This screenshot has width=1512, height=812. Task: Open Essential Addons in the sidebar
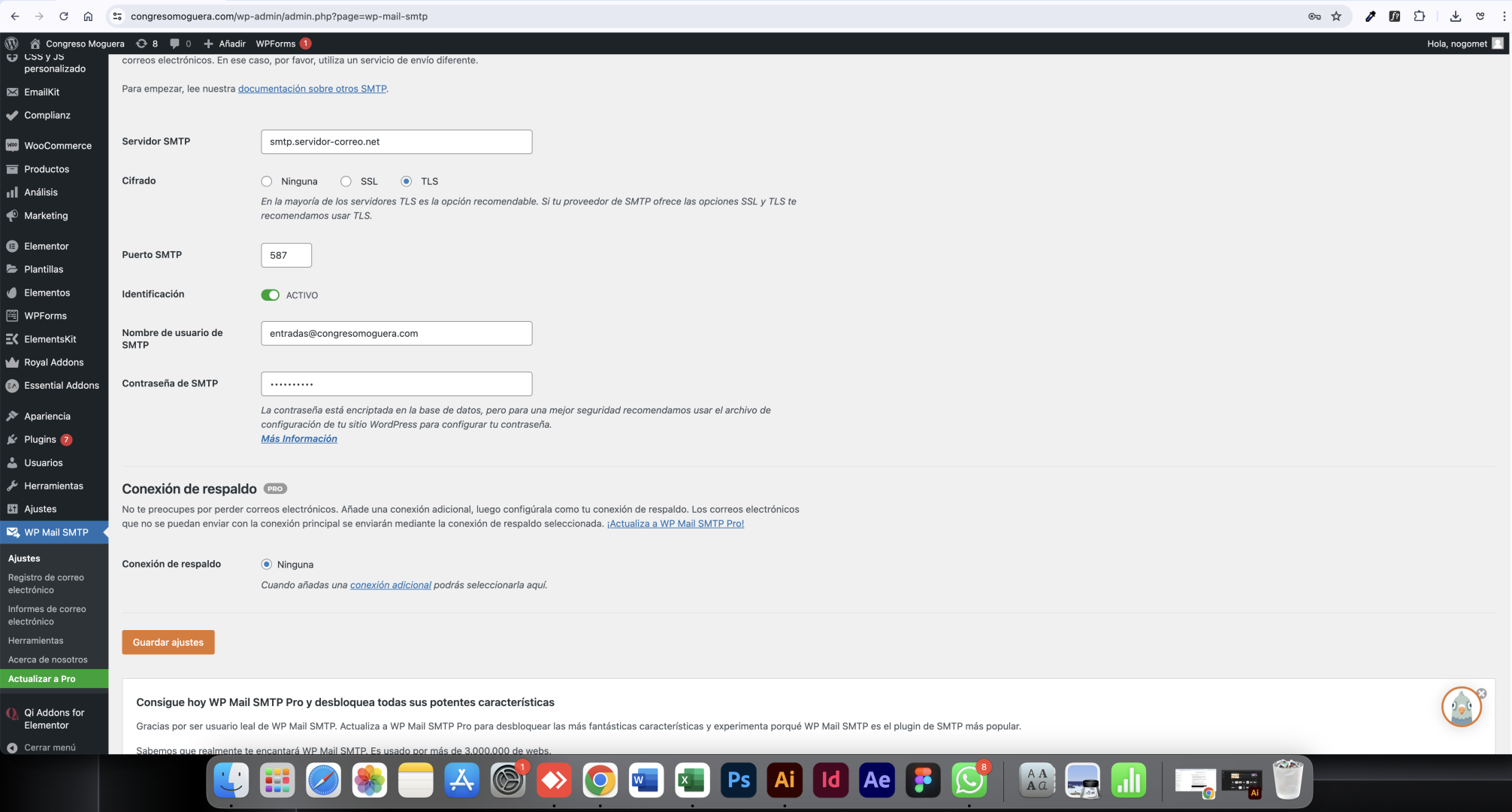(x=54, y=386)
